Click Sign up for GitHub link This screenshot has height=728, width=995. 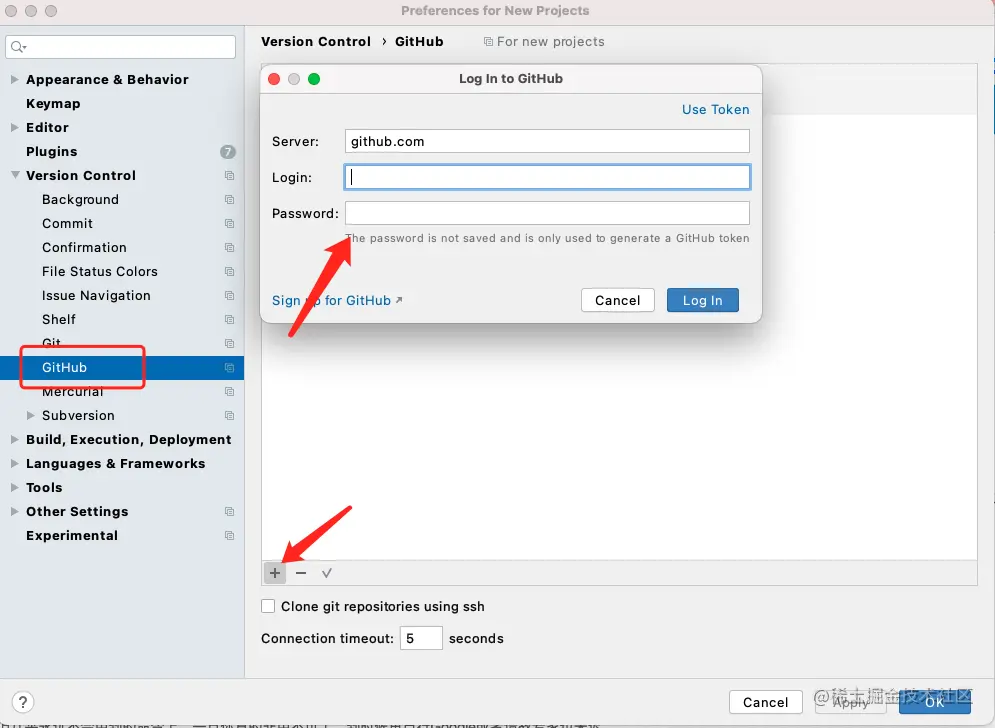point(337,300)
